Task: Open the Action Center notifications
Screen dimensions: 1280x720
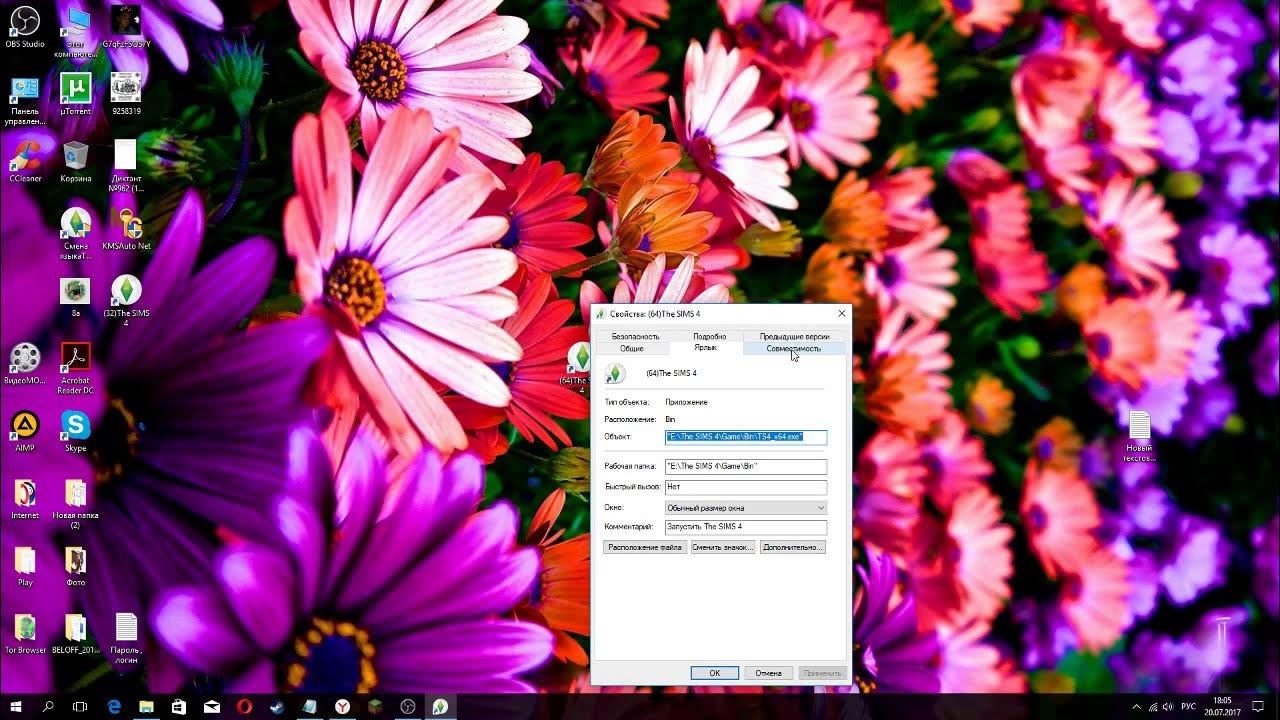Action: pyautogui.click(x=1259, y=707)
